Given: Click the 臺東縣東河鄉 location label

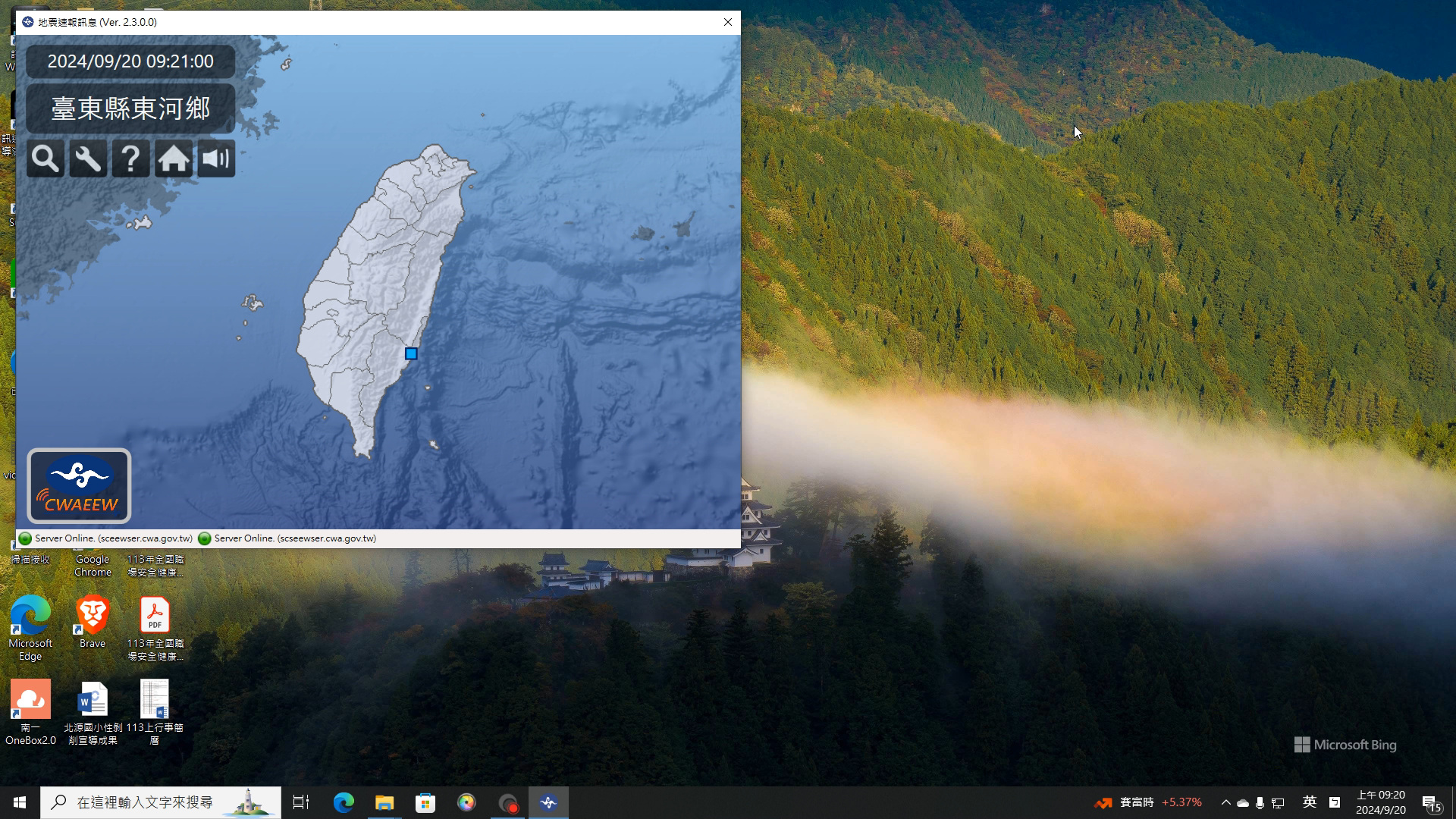Looking at the screenshot, I should click(x=130, y=108).
